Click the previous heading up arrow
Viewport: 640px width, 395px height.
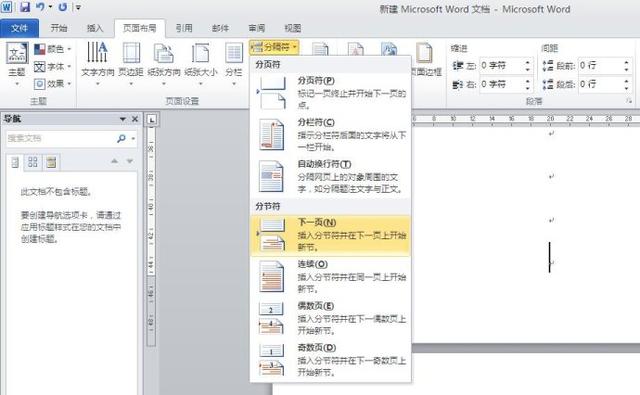115,162
